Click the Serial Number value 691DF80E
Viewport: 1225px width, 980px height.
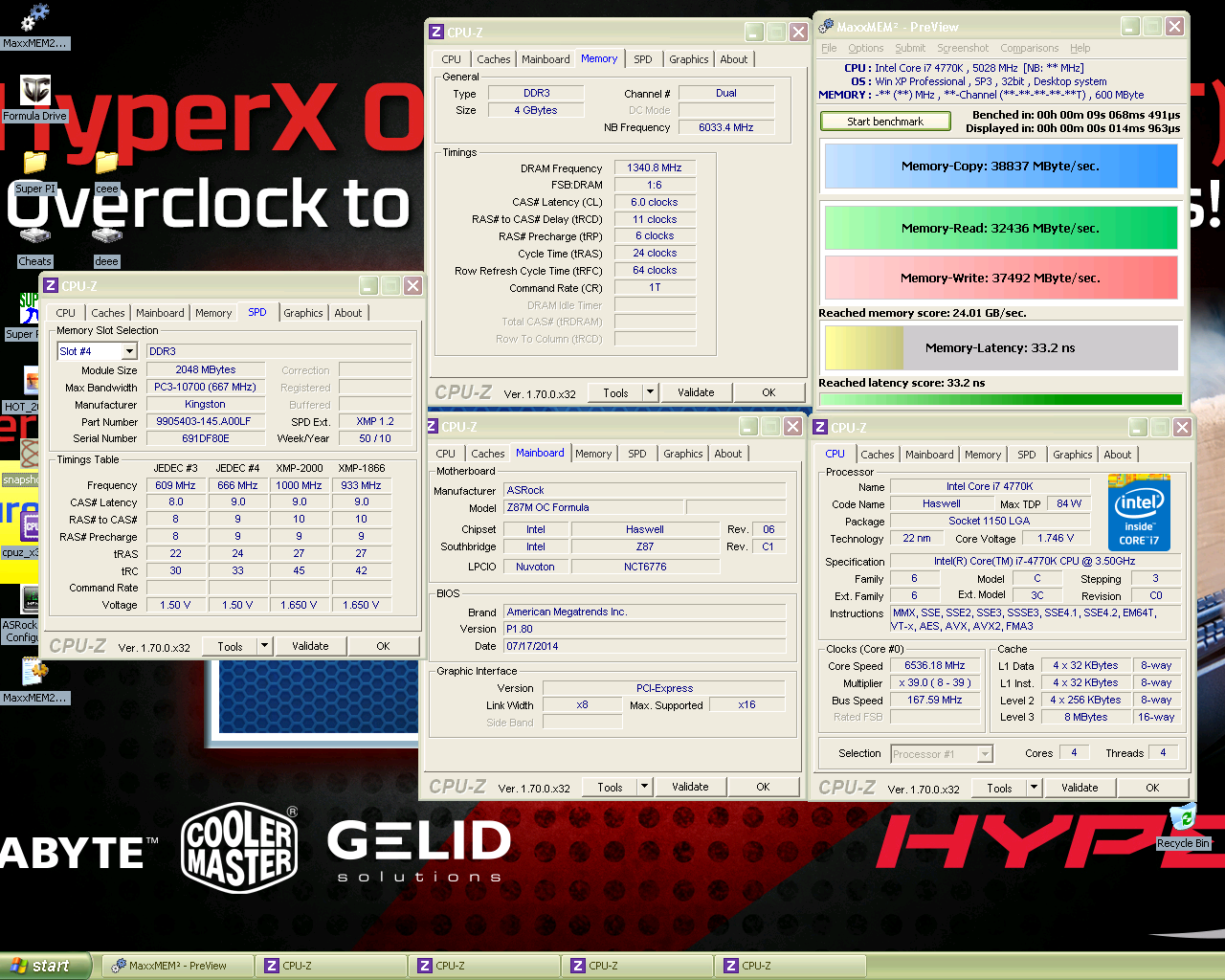point(206,438)
